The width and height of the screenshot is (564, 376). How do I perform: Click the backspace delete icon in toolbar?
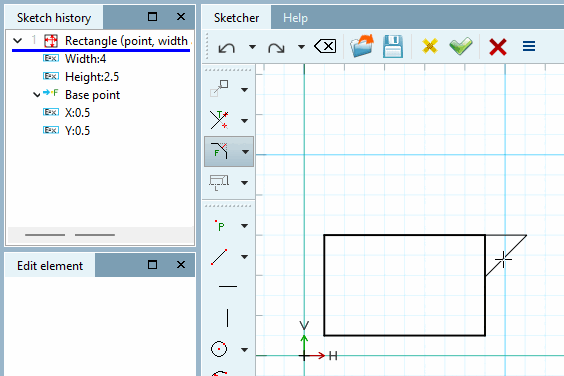pyautogui.click(x=325, y=46)
